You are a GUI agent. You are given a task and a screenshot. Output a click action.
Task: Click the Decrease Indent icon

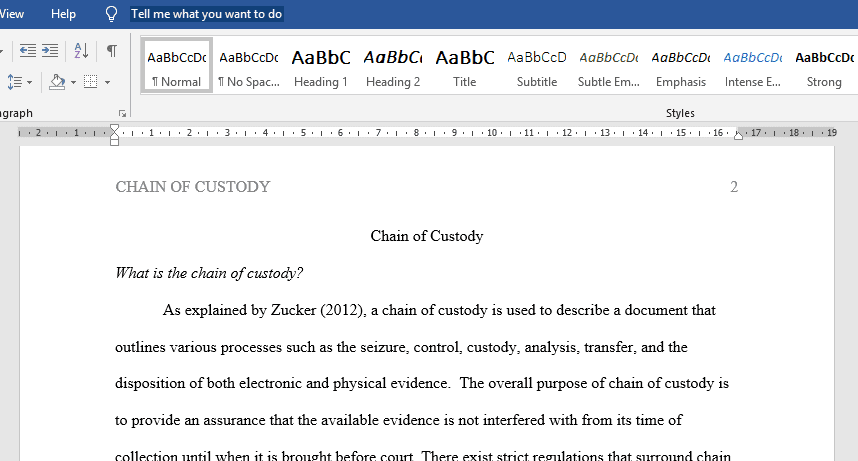click(x=27, y=51)
